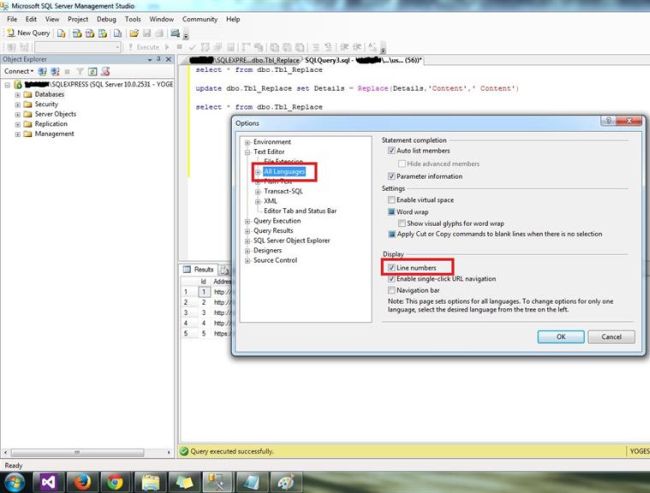This screenshot has width=650, height=493.
Task: Click the Disconnect icon in Object Explorer
Action: click(x=55, y=71)
